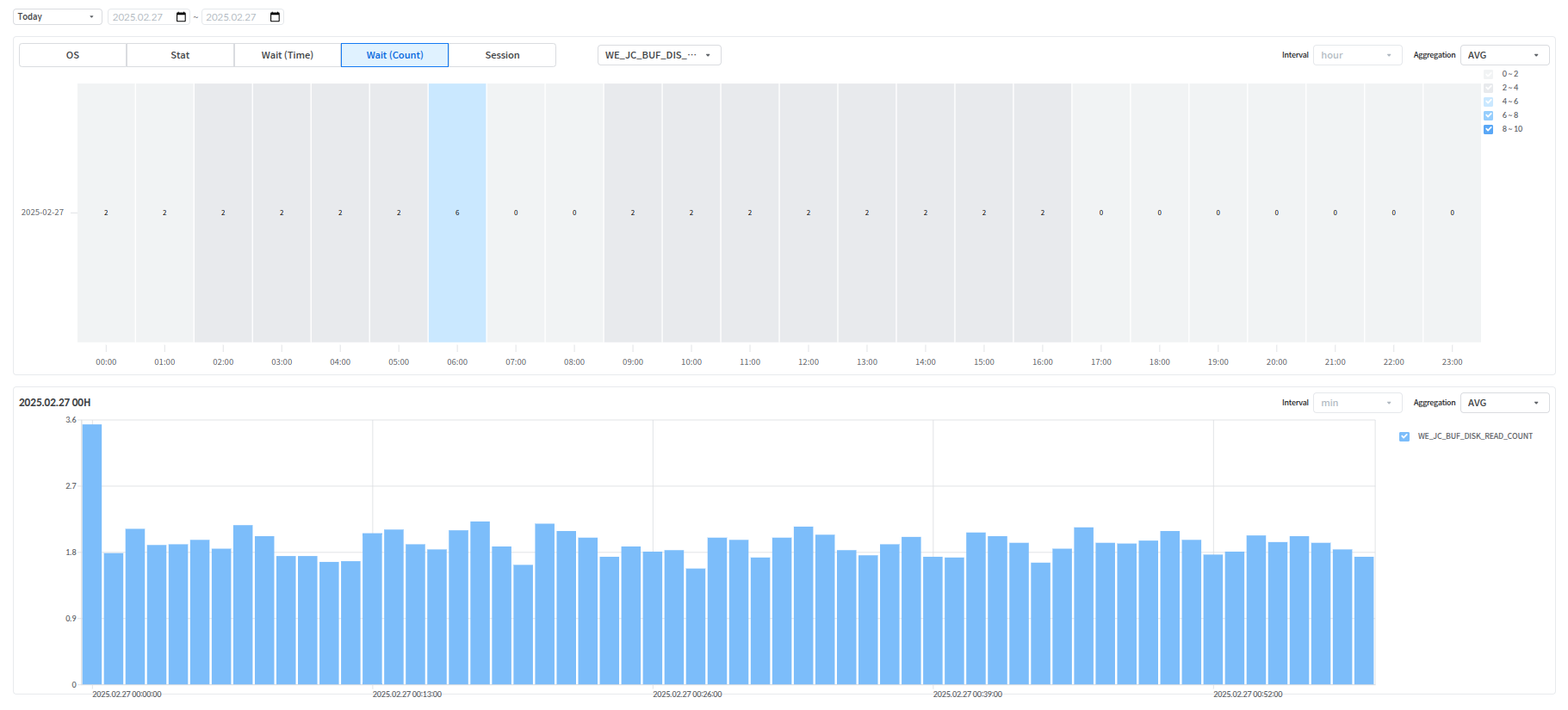
Task: Switch to the Wait (Time) tab
Action: pyautogui.click(x=288, y=55)
